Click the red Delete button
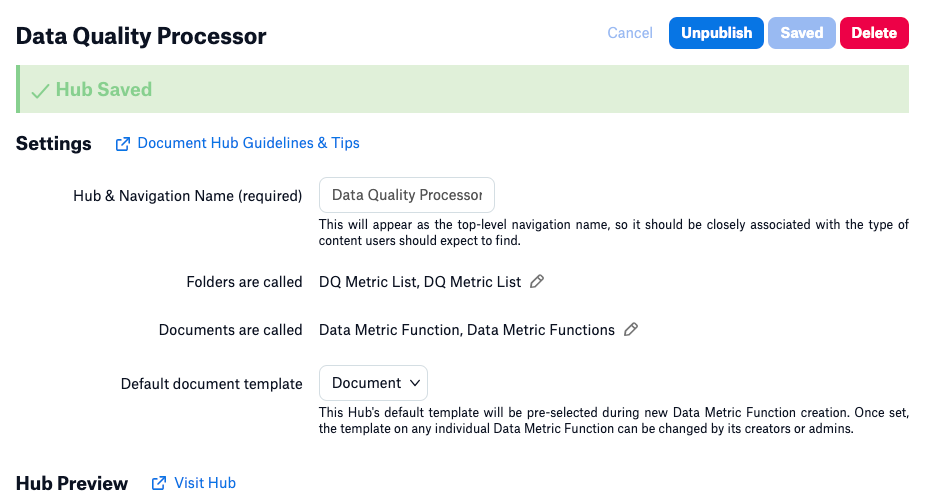The height and width of the screenshot is (503, 950). 874,33
